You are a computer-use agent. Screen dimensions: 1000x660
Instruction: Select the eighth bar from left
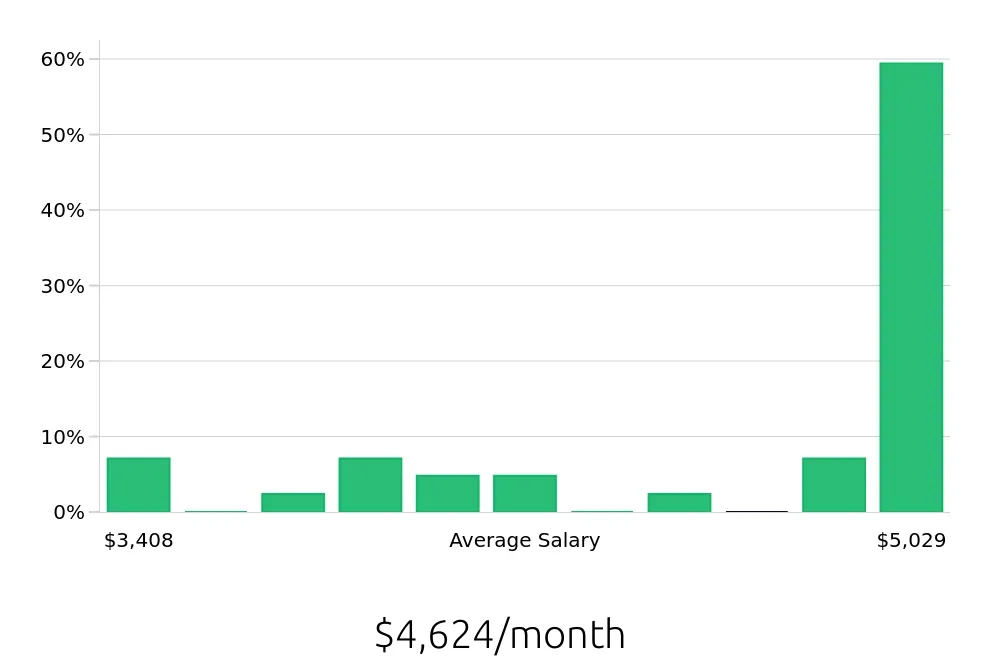[679, 502]
